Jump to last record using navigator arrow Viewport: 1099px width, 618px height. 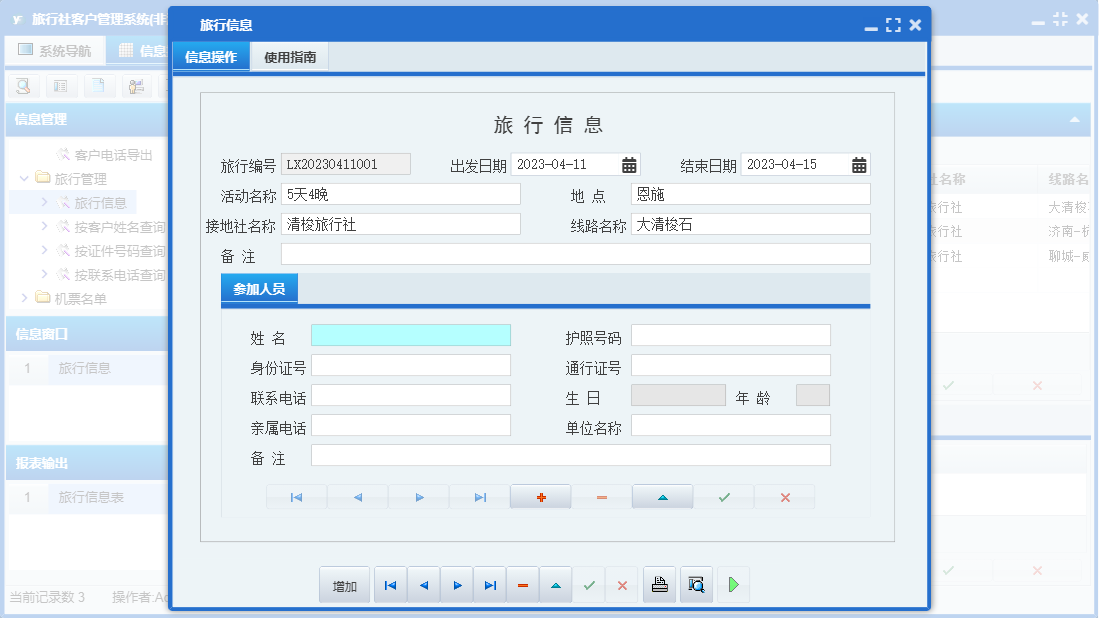click(x=480, y=496)
